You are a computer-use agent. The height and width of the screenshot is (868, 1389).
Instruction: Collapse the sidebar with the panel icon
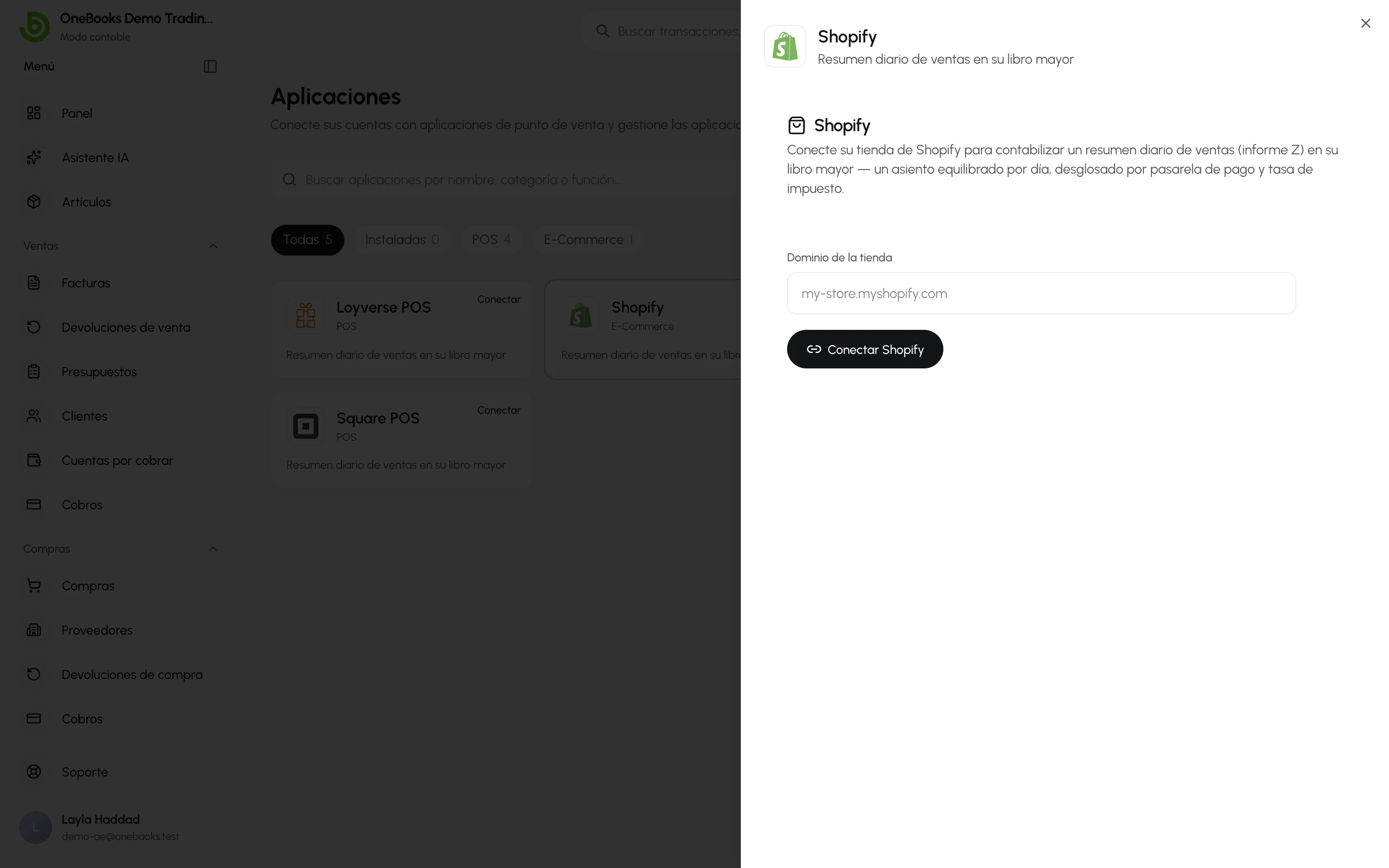[x=210, y=67]
